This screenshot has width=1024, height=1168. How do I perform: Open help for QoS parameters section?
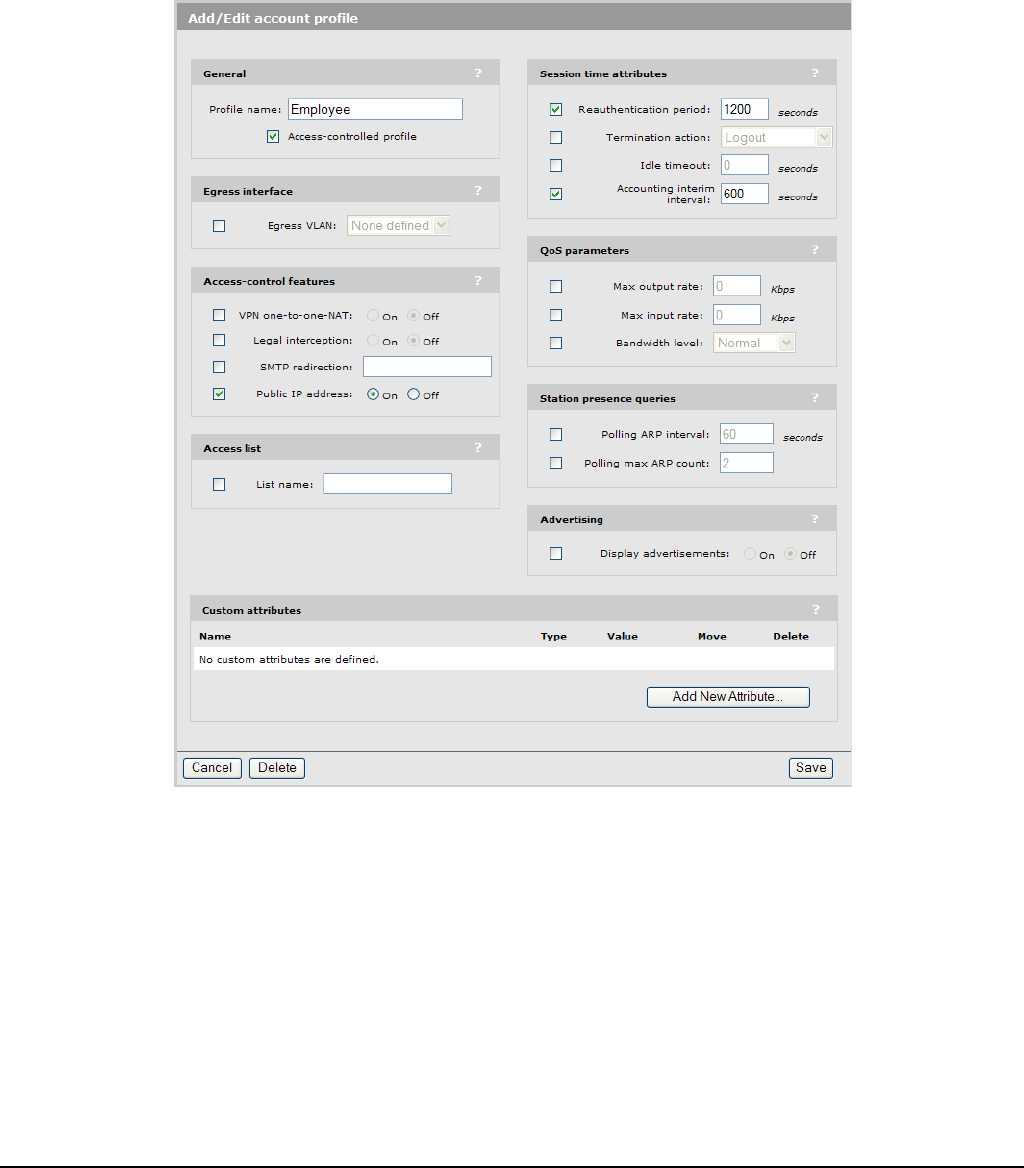tap(815, 250)
